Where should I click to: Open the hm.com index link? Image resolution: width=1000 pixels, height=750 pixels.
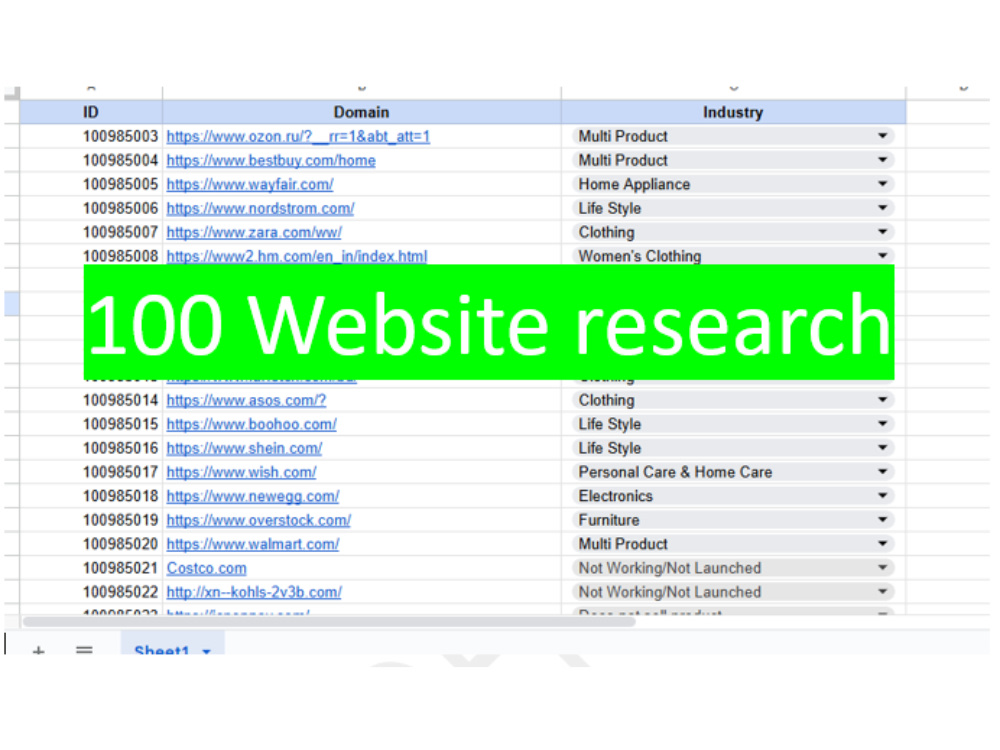pyautogui.click(x=297, y=256)
